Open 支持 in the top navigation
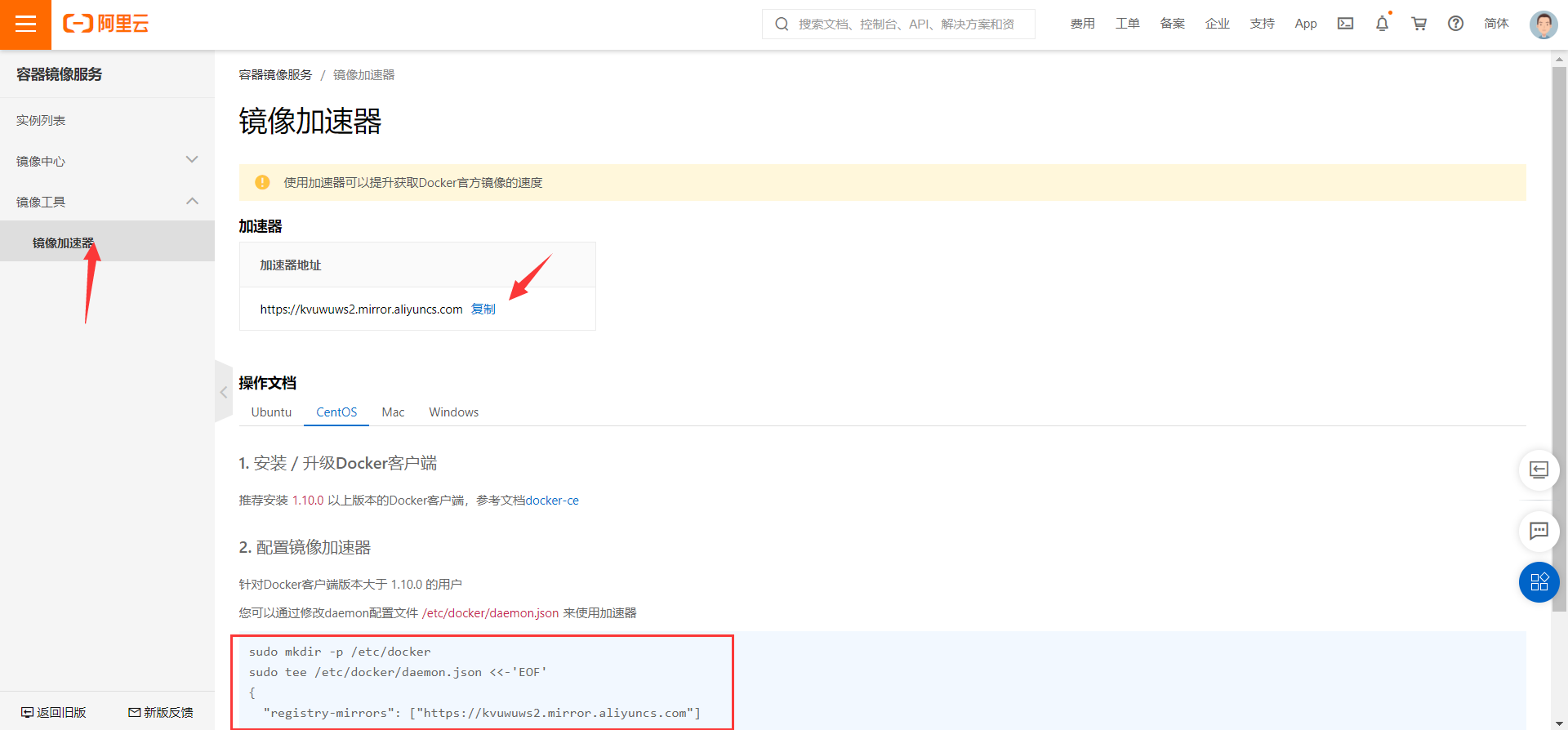The height and width of the screenshot is (730, 1568). tap(1262, 24)
